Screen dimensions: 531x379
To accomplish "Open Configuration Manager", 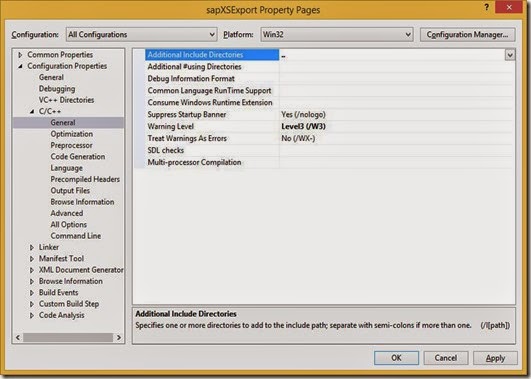I will click(467, 35).
